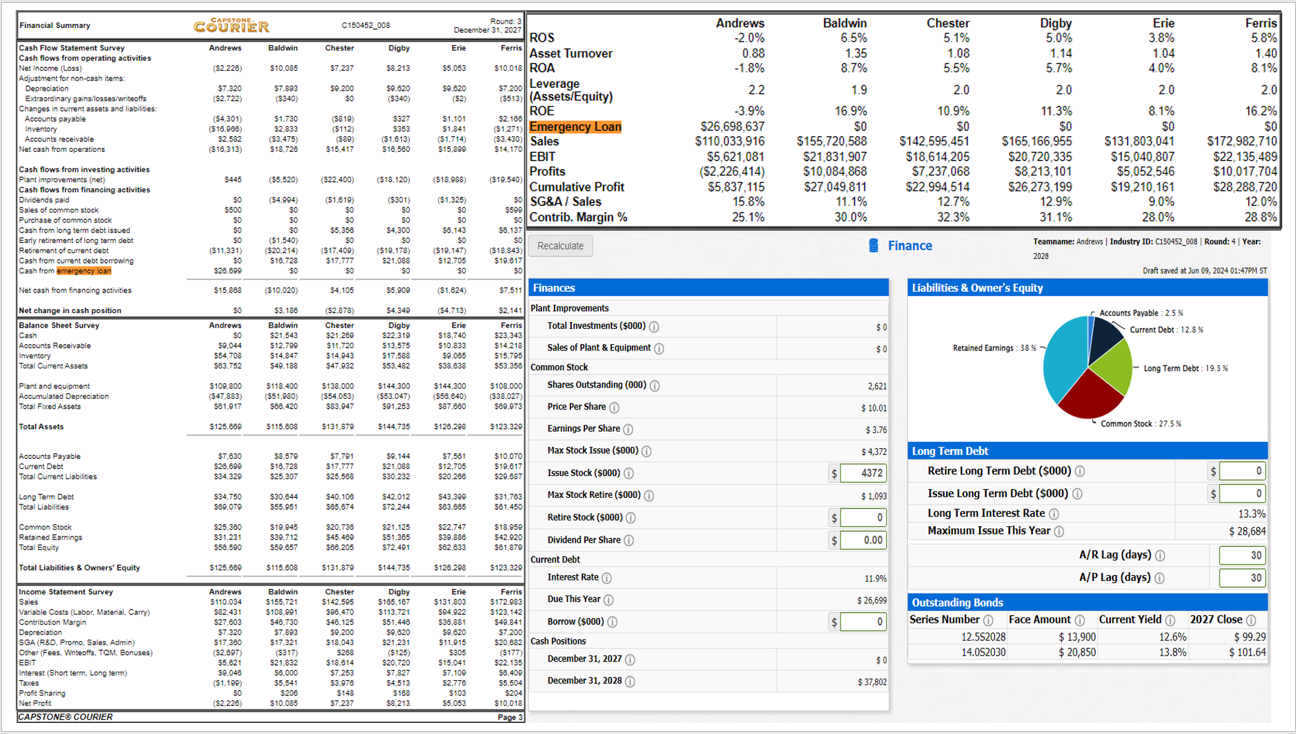Image resolution: width=1296 pixels, height=734 pixels.
Task: Show info for Maximum Issue This Year
Action: click(x=1059, y=532)
